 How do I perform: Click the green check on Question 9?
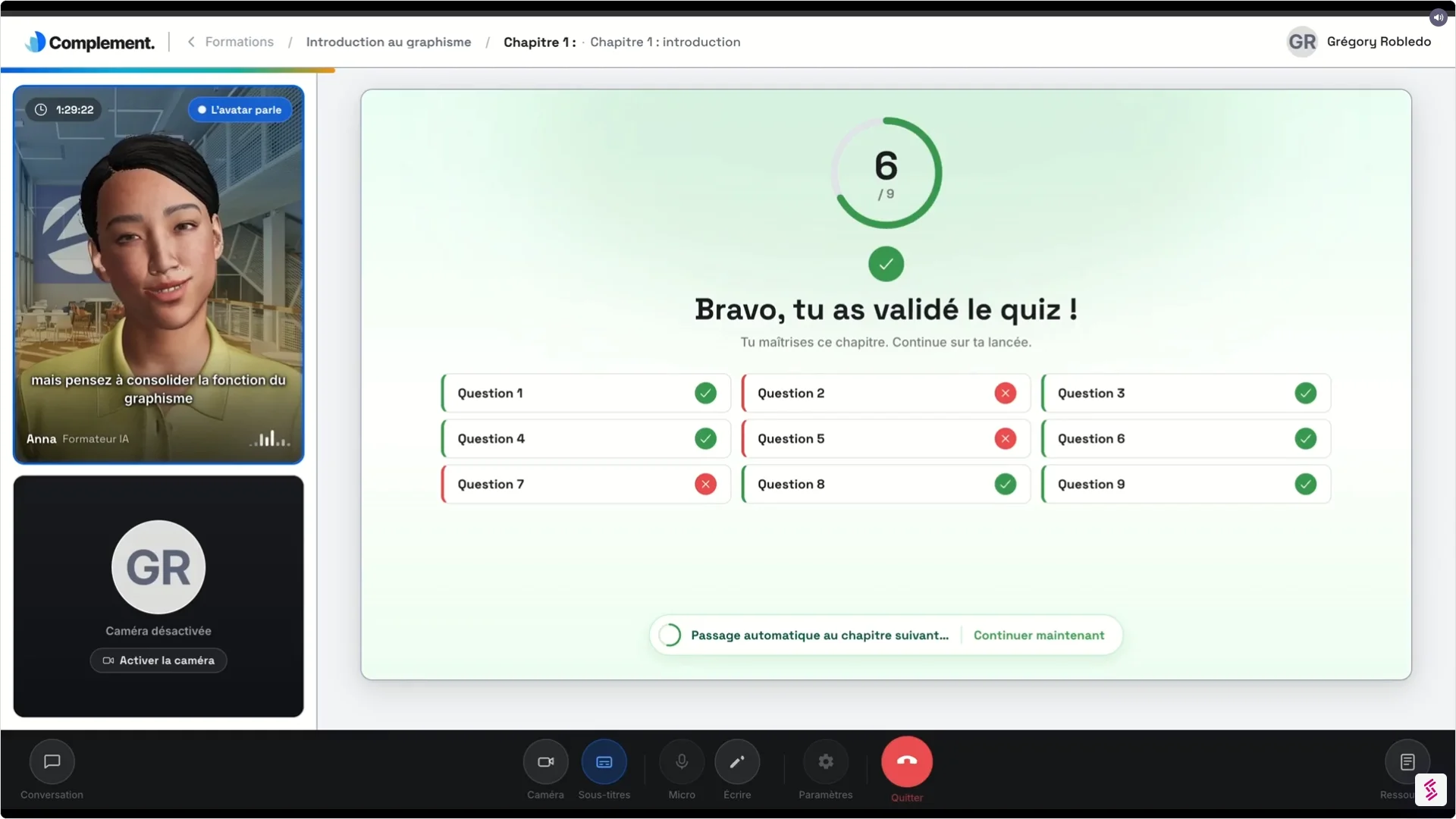pyautogui.click(x=1306, y=484)
